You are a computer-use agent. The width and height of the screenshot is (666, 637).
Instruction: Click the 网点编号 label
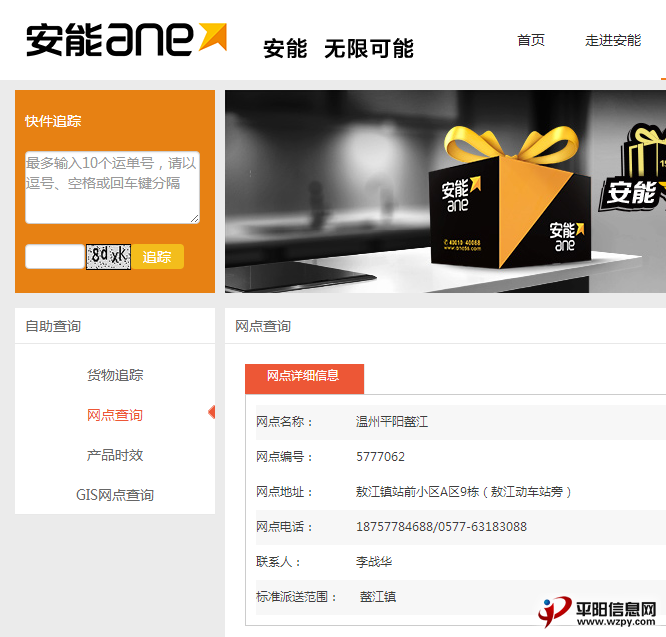click(285, 457)
